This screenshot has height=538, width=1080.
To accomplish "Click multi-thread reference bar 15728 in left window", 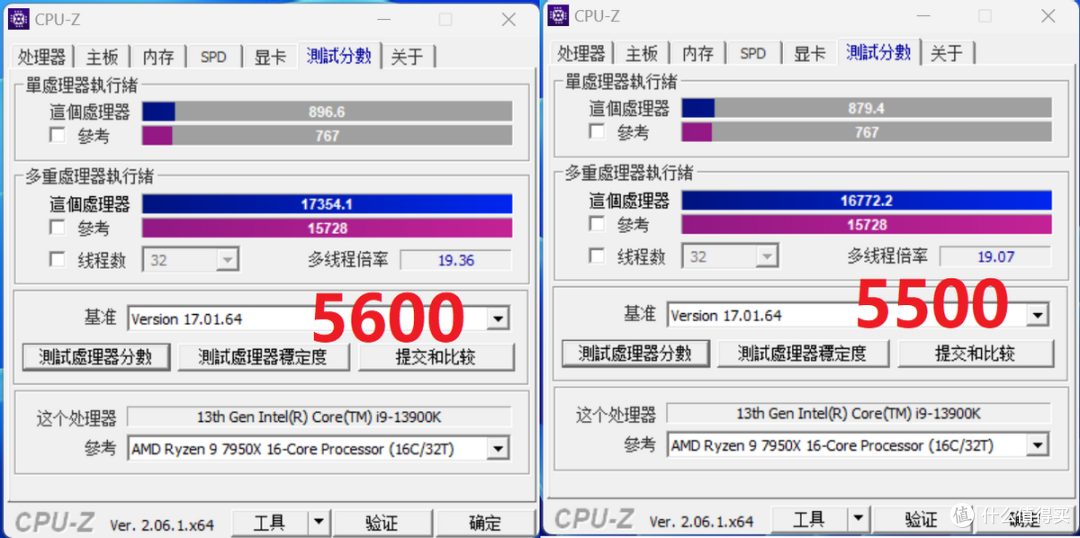I will pyautogui.click(x=327, y=228).
